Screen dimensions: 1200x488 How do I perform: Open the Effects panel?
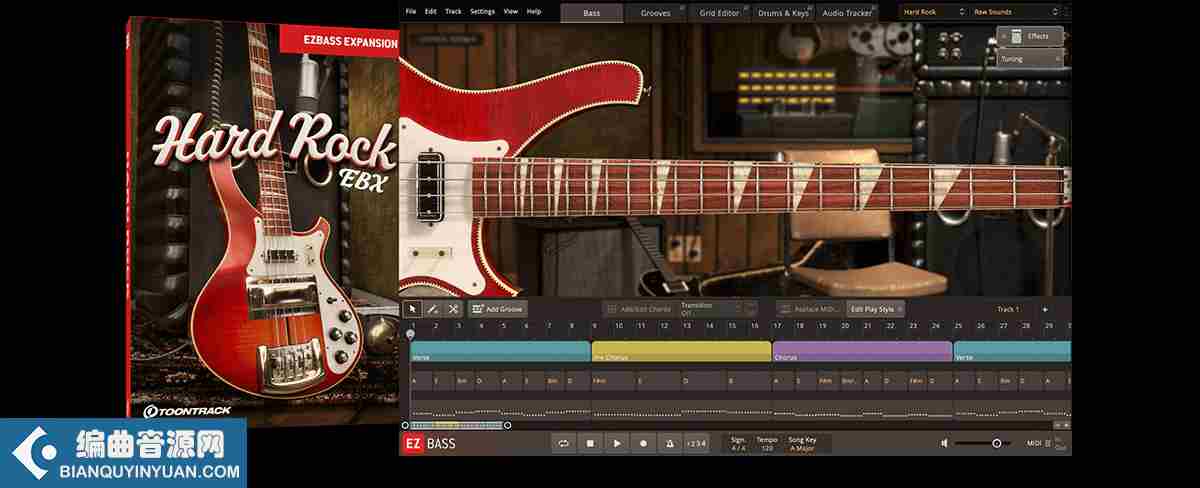1030,36
